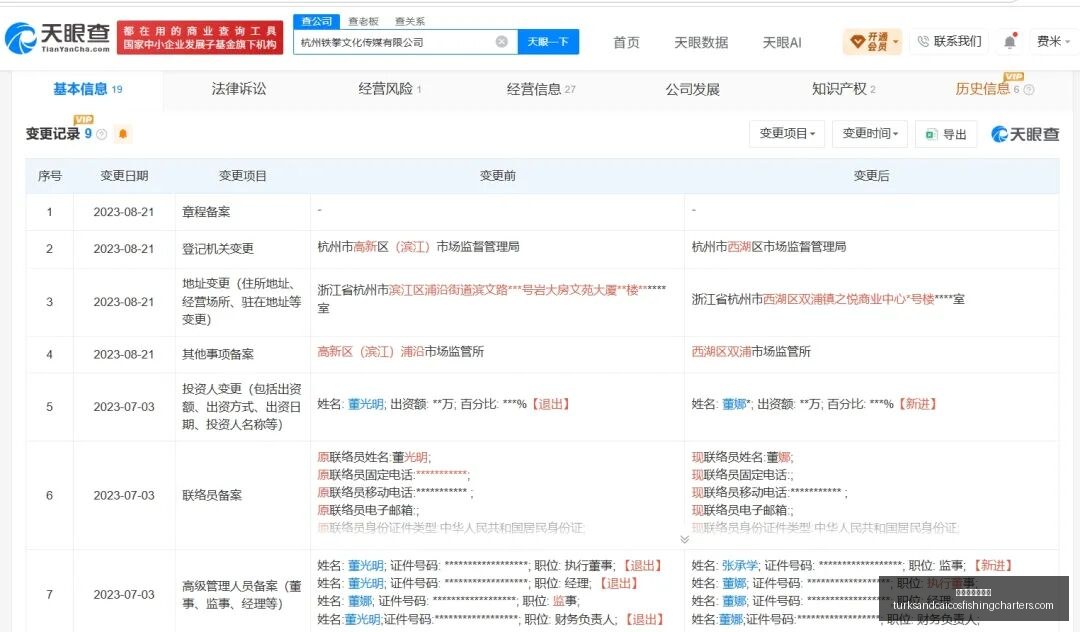Click the 变更后 column header

871,176
